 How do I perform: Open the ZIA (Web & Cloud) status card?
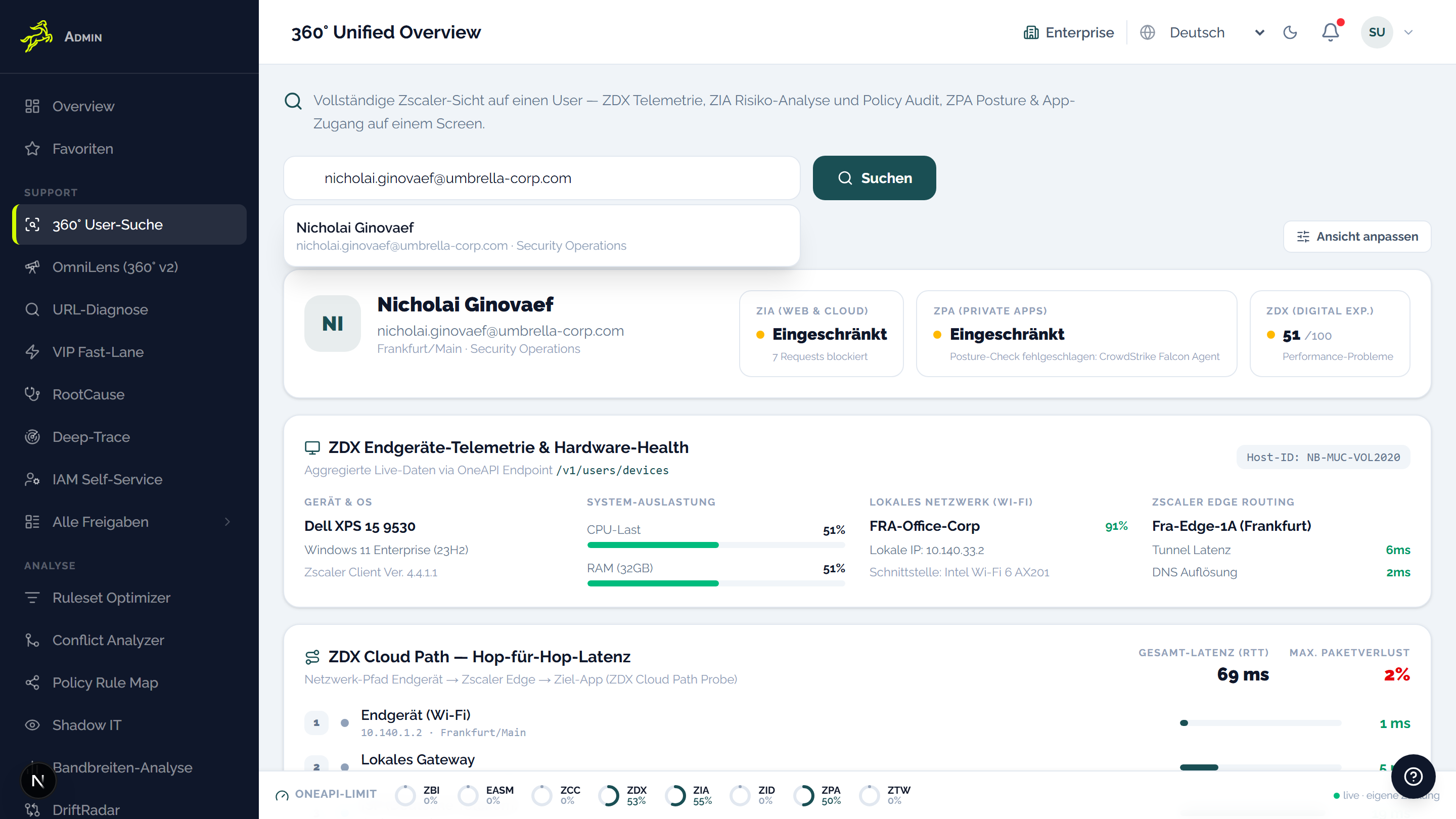point(821,334)
